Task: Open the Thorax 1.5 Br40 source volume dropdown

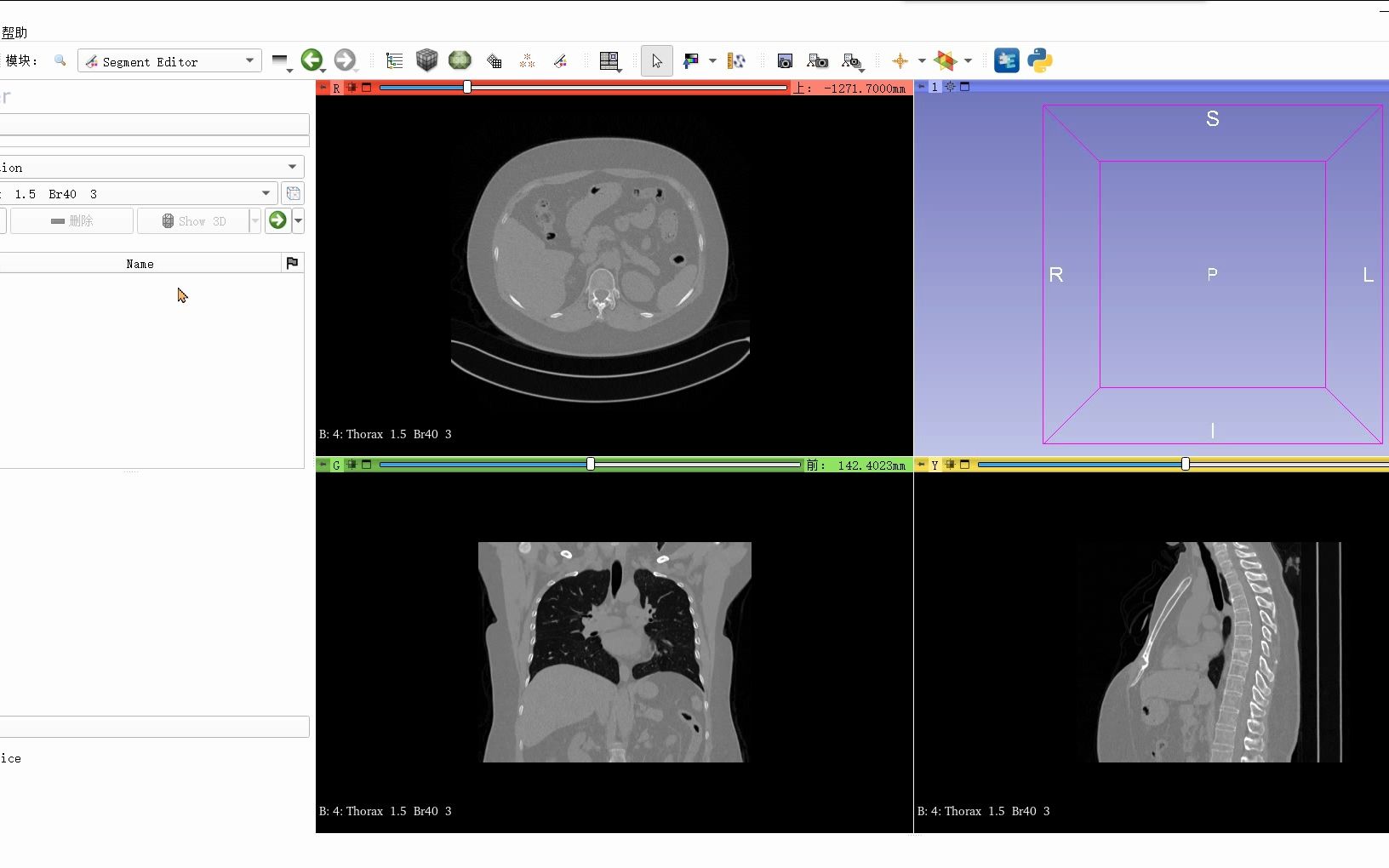Action: point(139,193)
